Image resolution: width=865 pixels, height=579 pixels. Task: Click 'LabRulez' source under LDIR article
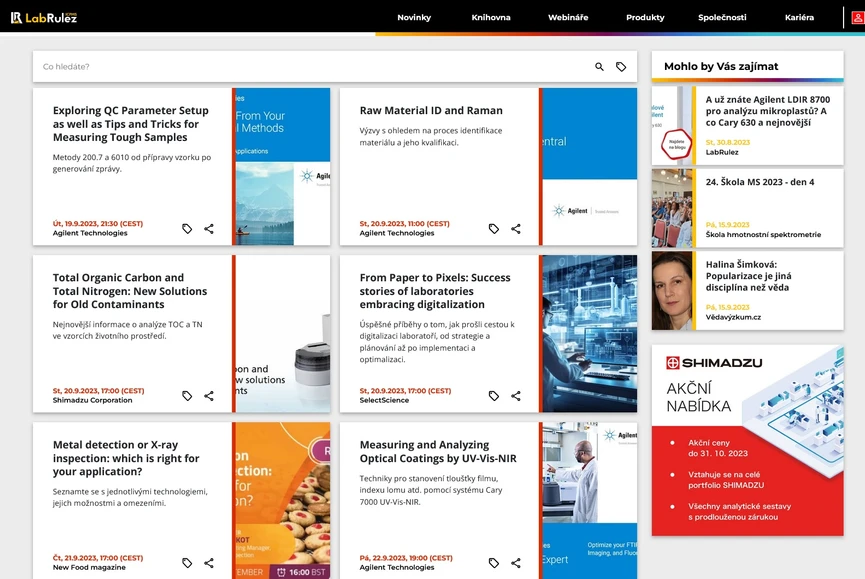point(722,152)
